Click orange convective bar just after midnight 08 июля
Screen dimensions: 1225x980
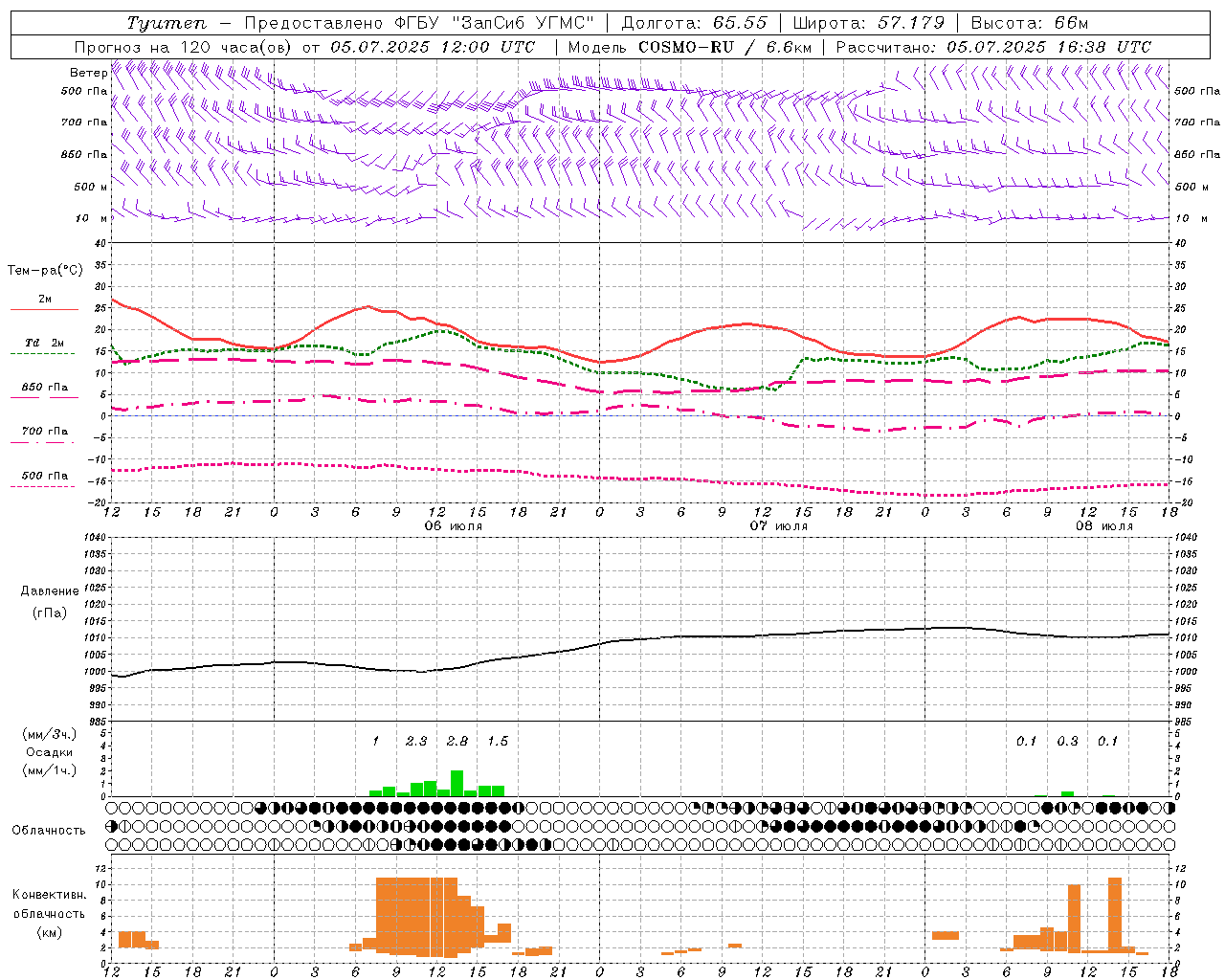(x=946, y=935)
